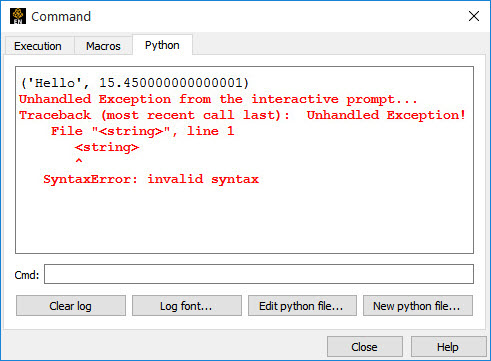The image size is (491, 361).
Task: Click the "SyntaxError: invalid syntax" log line
Action: point(151,179)
